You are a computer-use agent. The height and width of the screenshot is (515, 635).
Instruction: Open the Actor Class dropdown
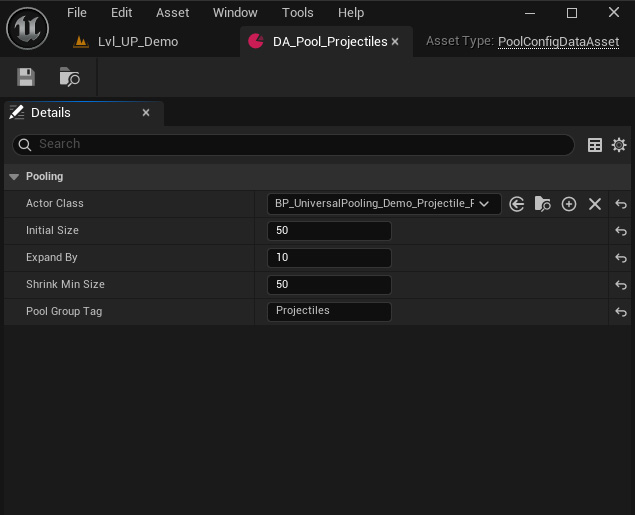click(384, 204)
